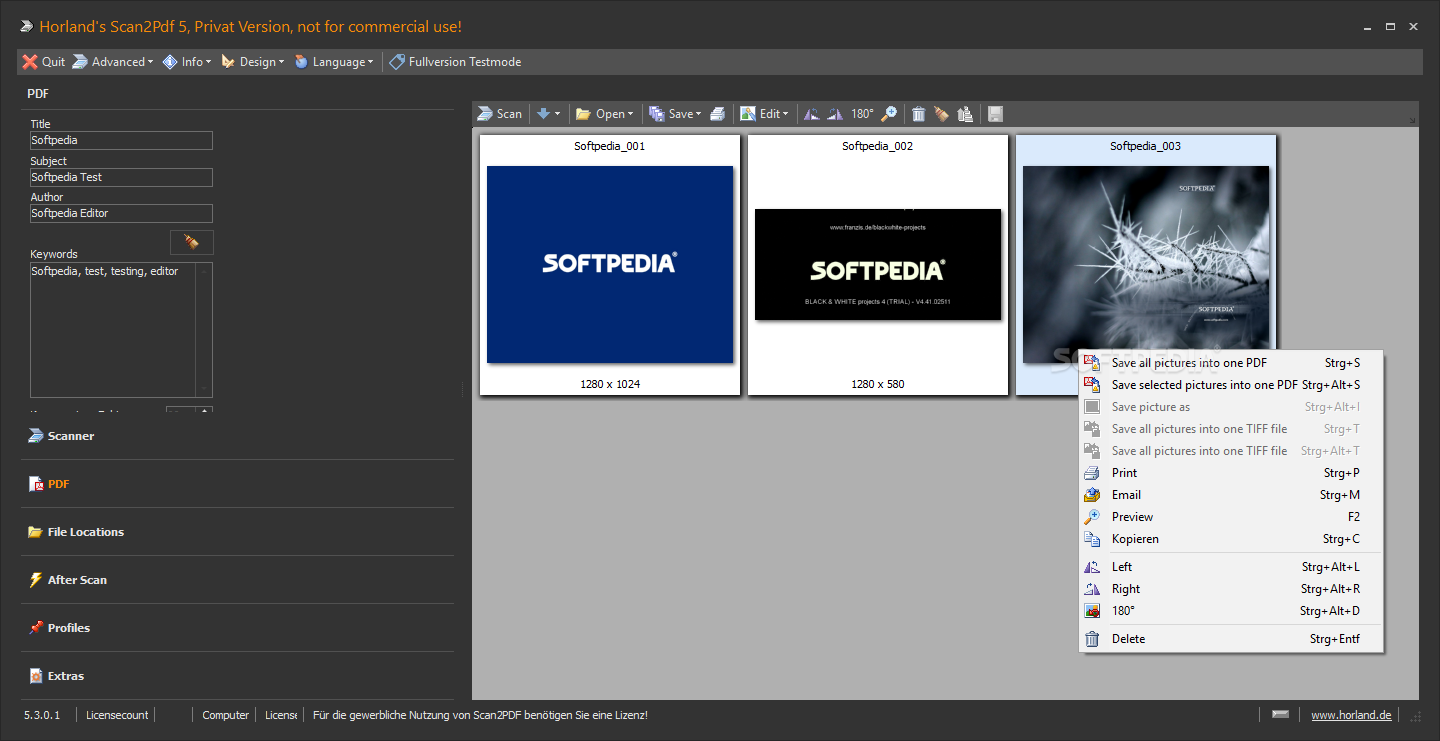This screenshot has height=741, width=1440.
Task: Click the sort pages toolbar icon
Action: pyautogui.click(x=965, y=114)
